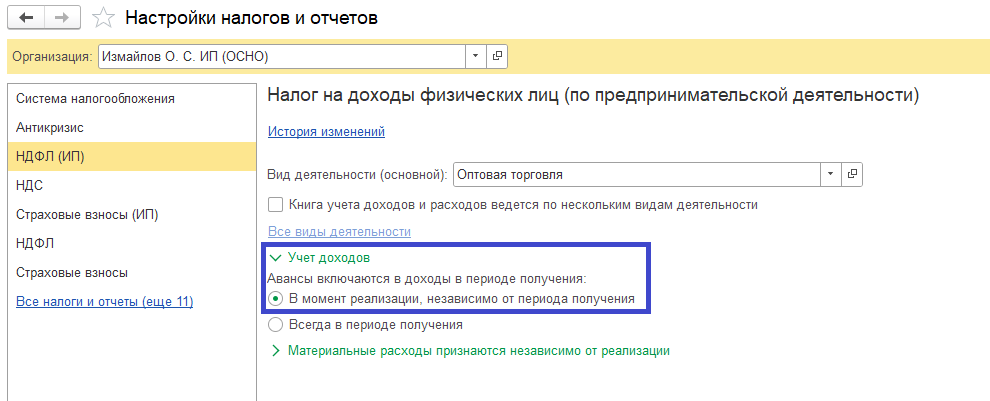
Task: Open activity type record via open icon
Action: click(852, 174)
